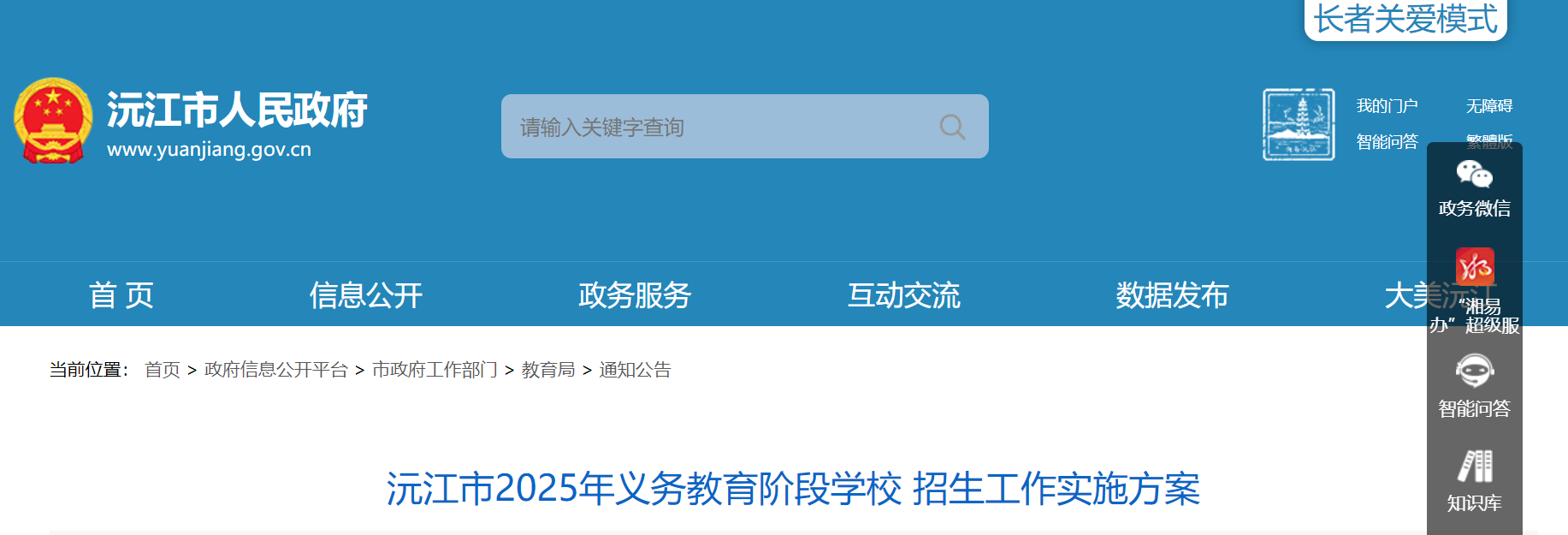This screenshot has height=535, width=1568.
Task: Open the red 湘易办 app icon
Action: [1475, 266]
